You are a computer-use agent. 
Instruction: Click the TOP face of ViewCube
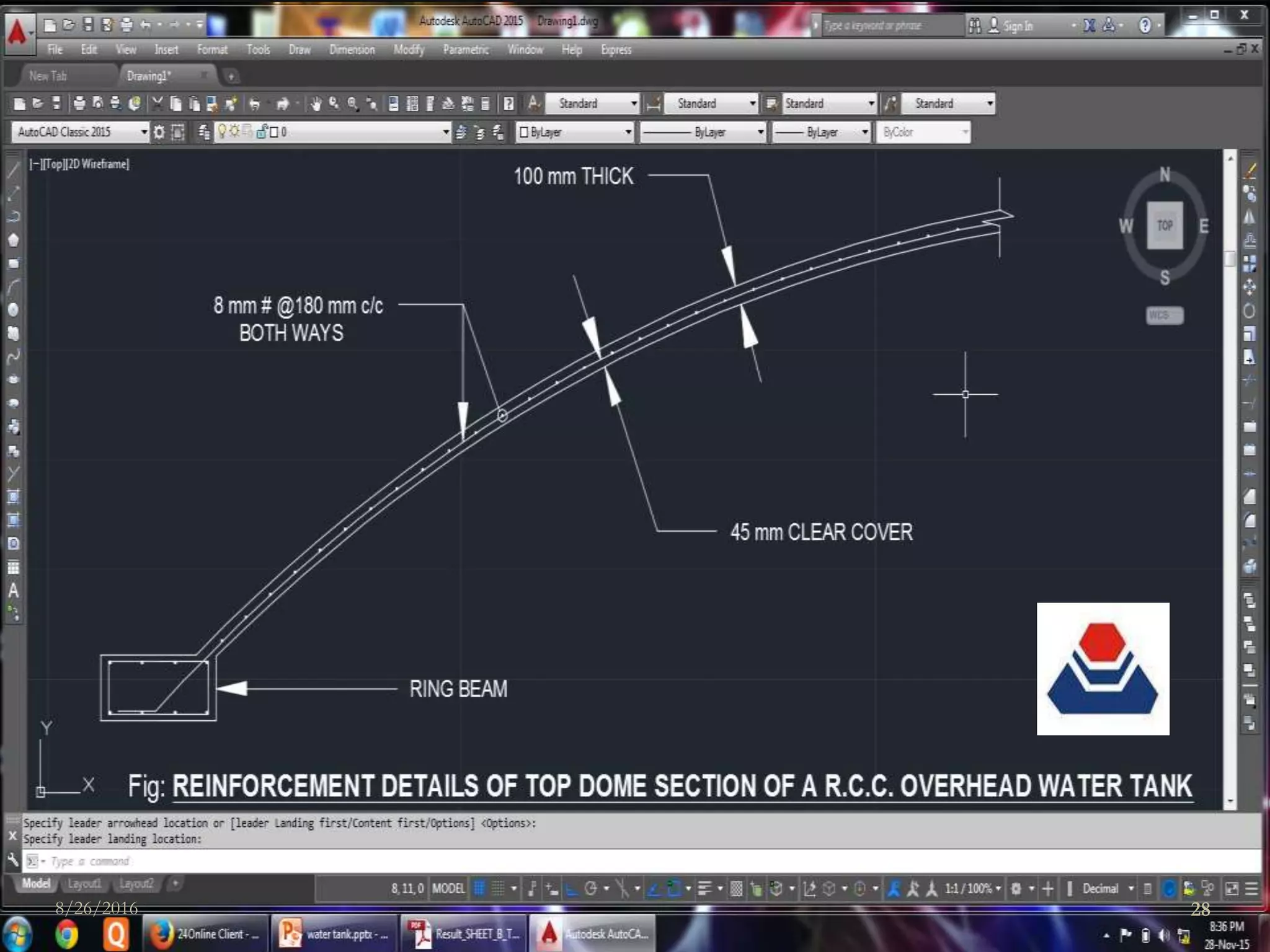[1165, 226]
